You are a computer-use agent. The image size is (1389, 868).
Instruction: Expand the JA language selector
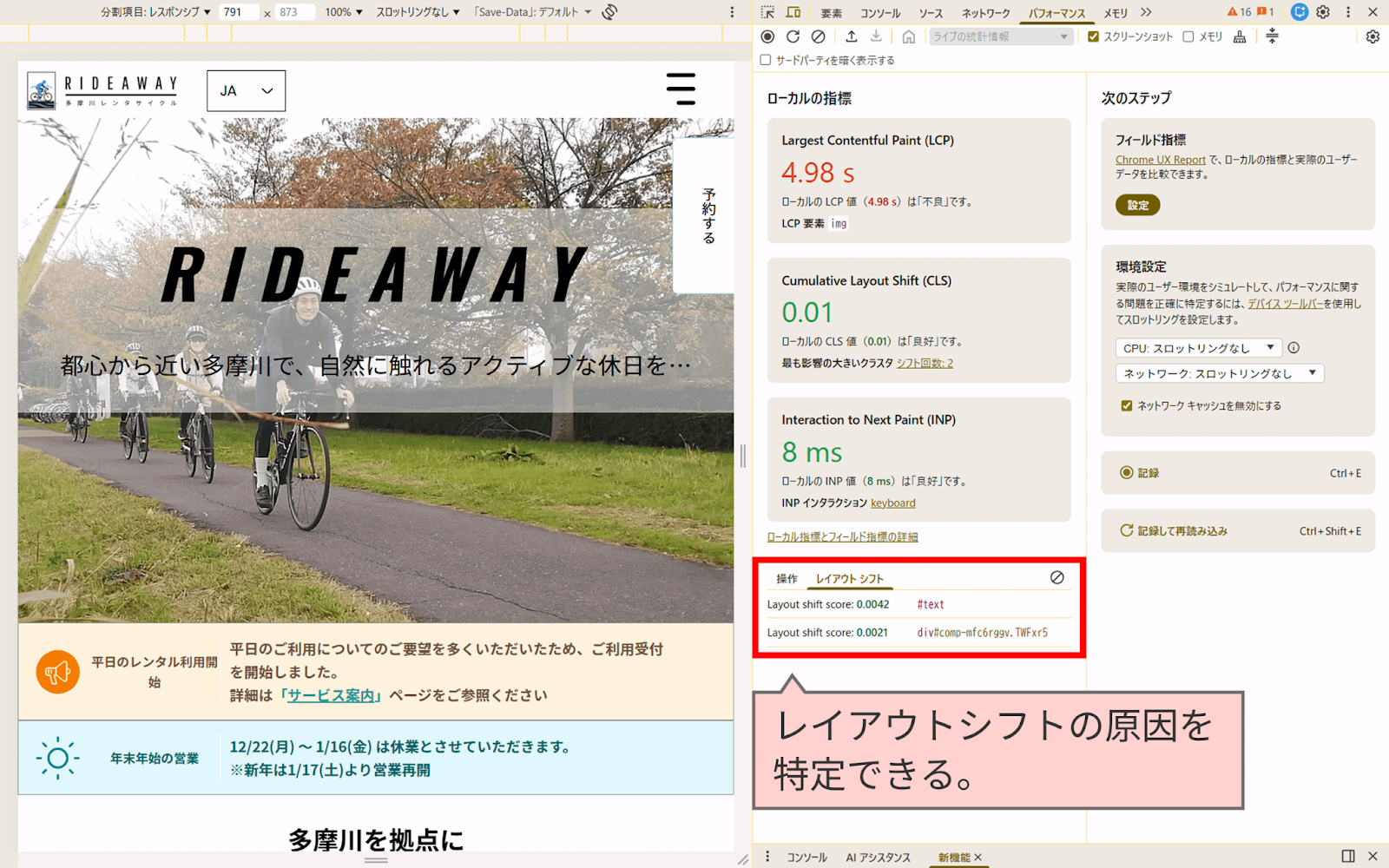tap(246, 90)
